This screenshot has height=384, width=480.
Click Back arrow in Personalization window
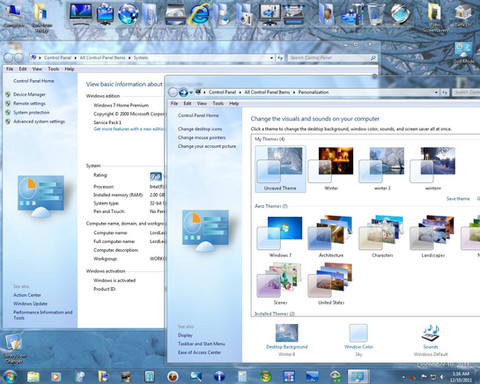(173, 92)
